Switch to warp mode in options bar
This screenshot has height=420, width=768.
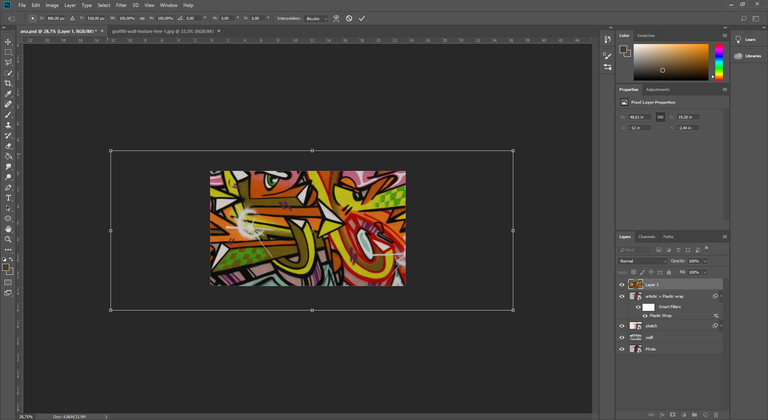click(336, 18)
